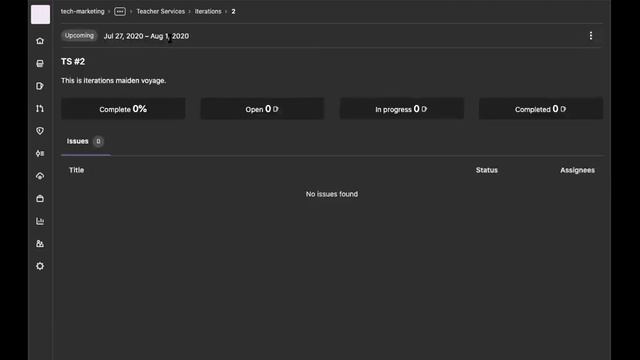Click the Assignees column header
Image resolution: width=640 pixels, height=360 pixels.
point(577,170)
